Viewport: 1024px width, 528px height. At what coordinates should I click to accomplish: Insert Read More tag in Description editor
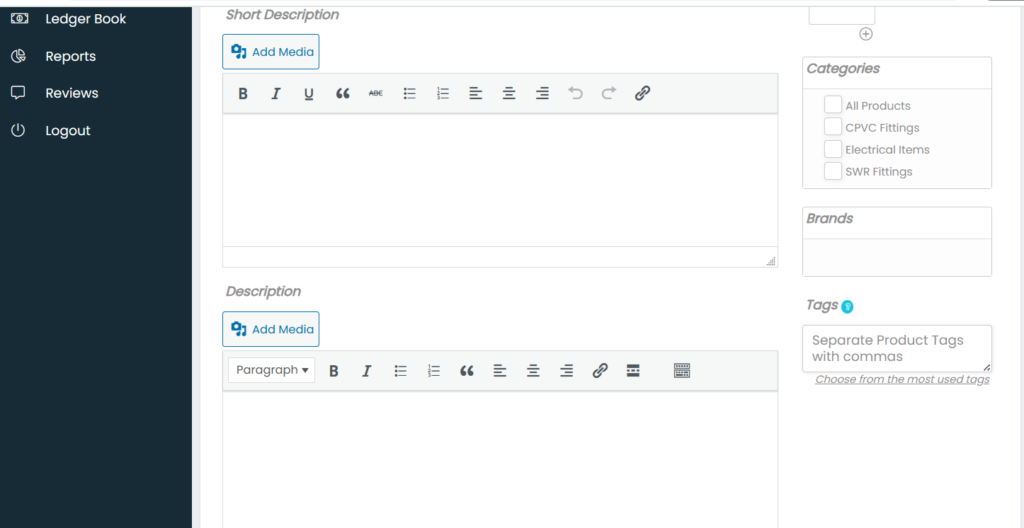pos(633,371)
